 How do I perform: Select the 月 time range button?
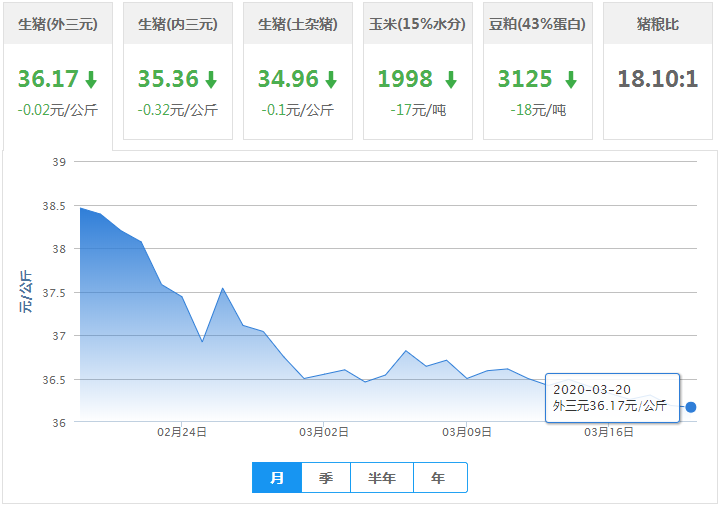point(277,478)
